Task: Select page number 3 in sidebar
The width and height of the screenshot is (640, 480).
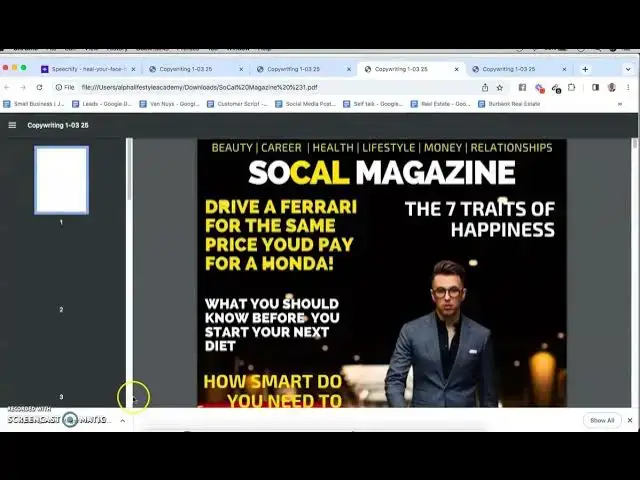Action: tap(61, 397)
